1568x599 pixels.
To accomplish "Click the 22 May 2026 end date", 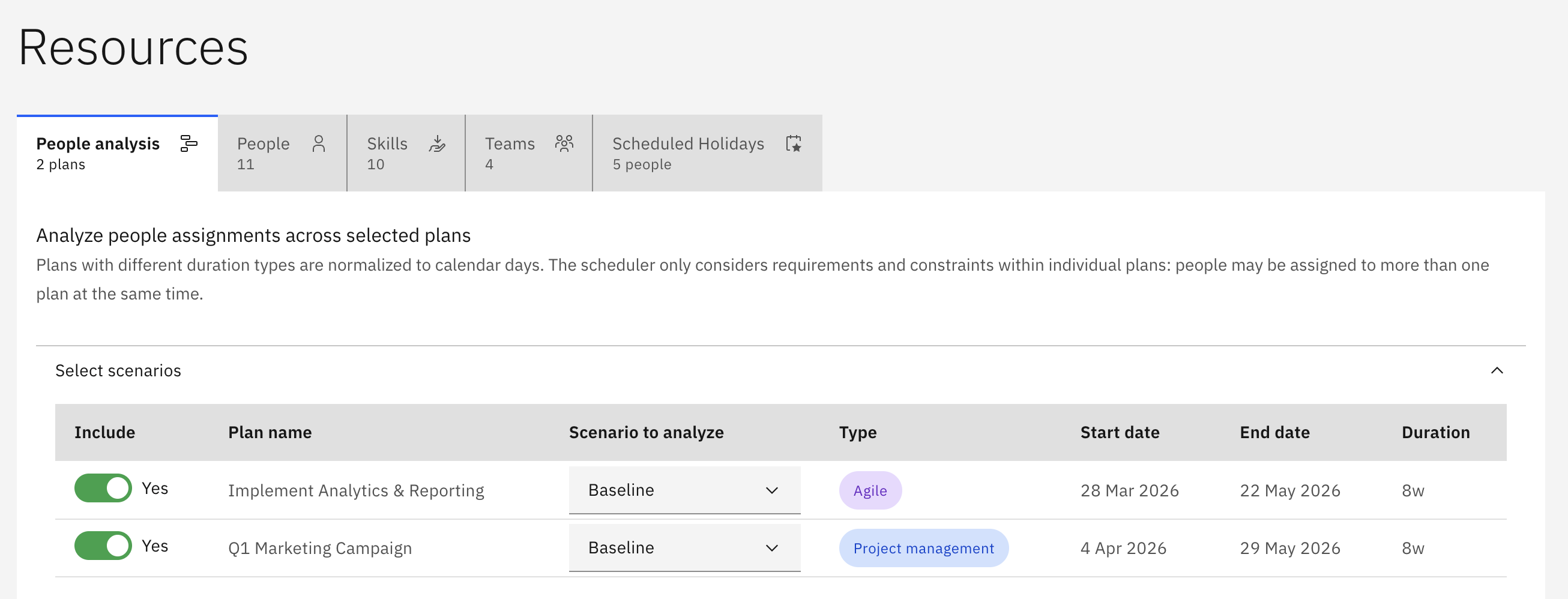I will coord(1291,490).
